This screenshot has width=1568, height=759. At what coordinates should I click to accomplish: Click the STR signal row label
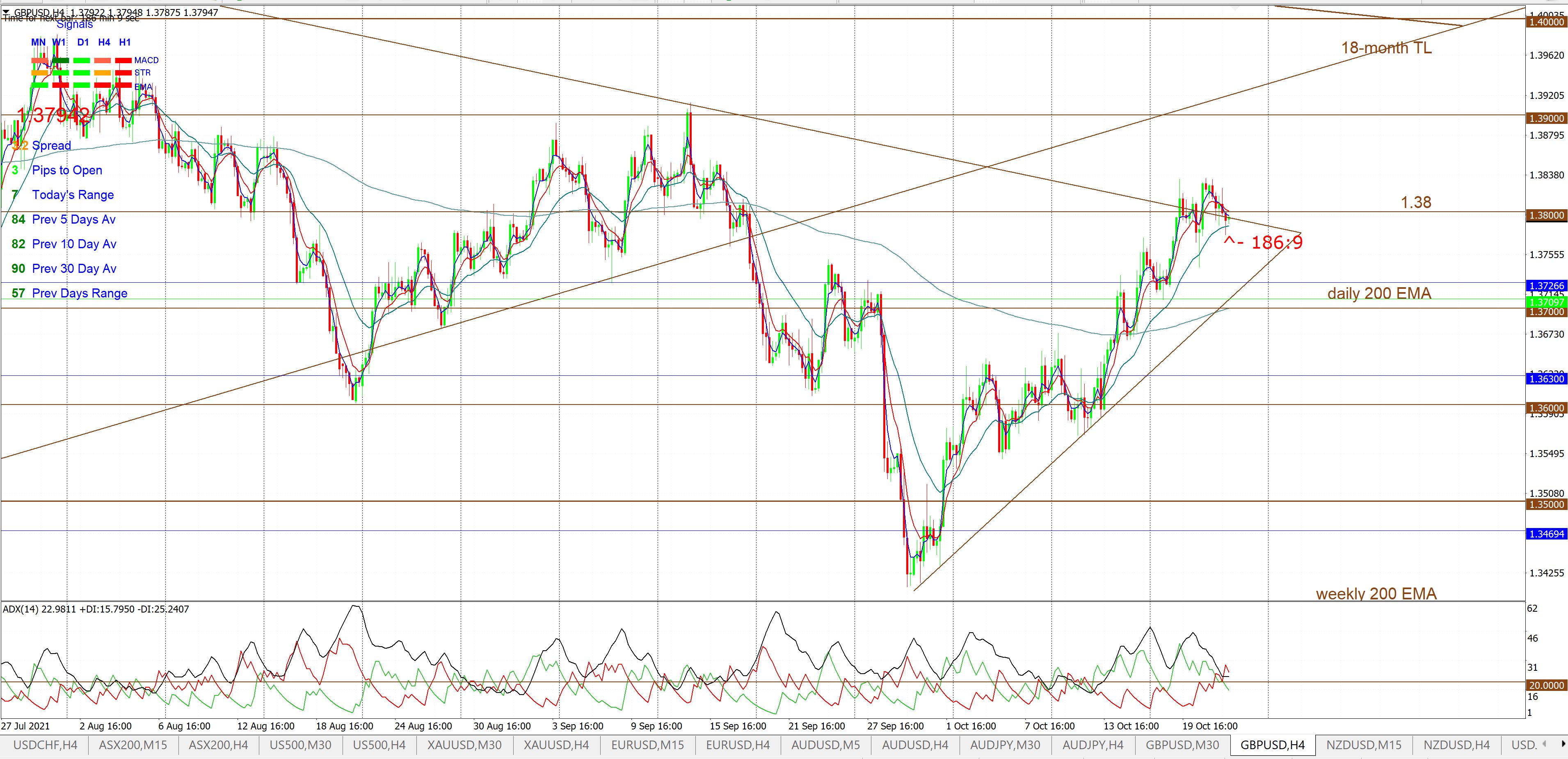coord(142,73)
